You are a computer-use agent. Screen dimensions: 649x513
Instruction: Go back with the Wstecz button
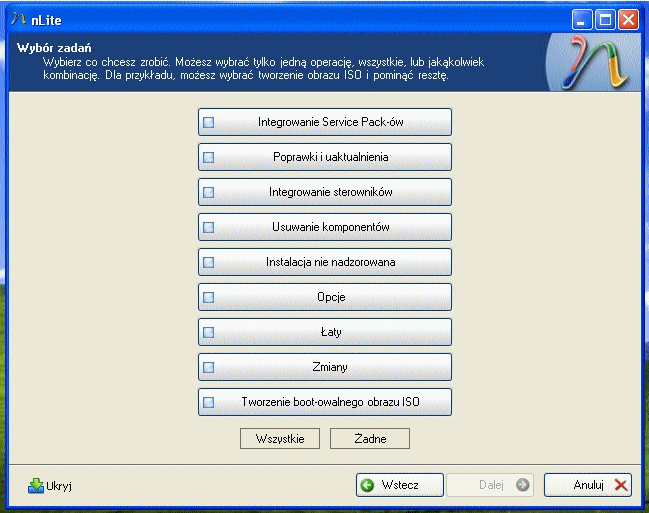[x=400, y=485]
